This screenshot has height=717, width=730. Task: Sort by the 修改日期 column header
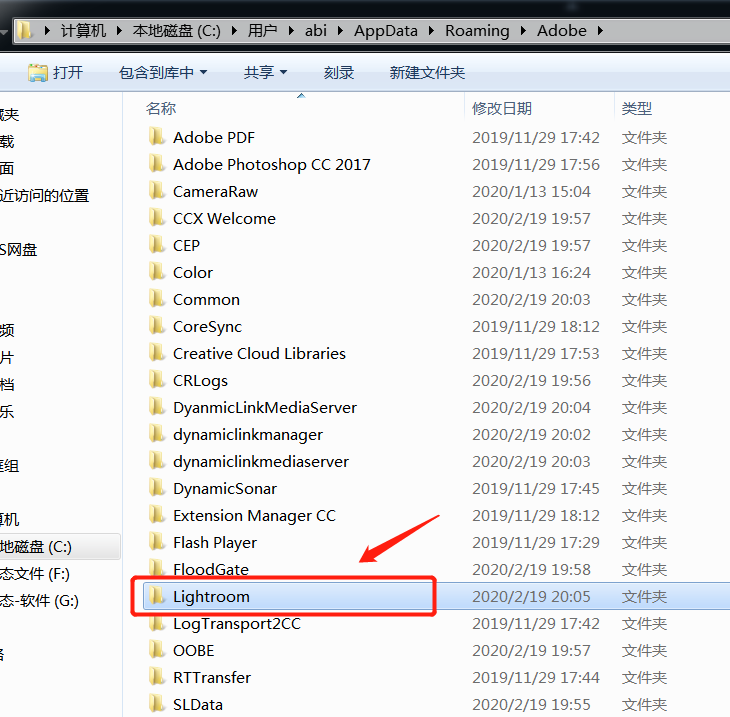(x=501, y=108)
